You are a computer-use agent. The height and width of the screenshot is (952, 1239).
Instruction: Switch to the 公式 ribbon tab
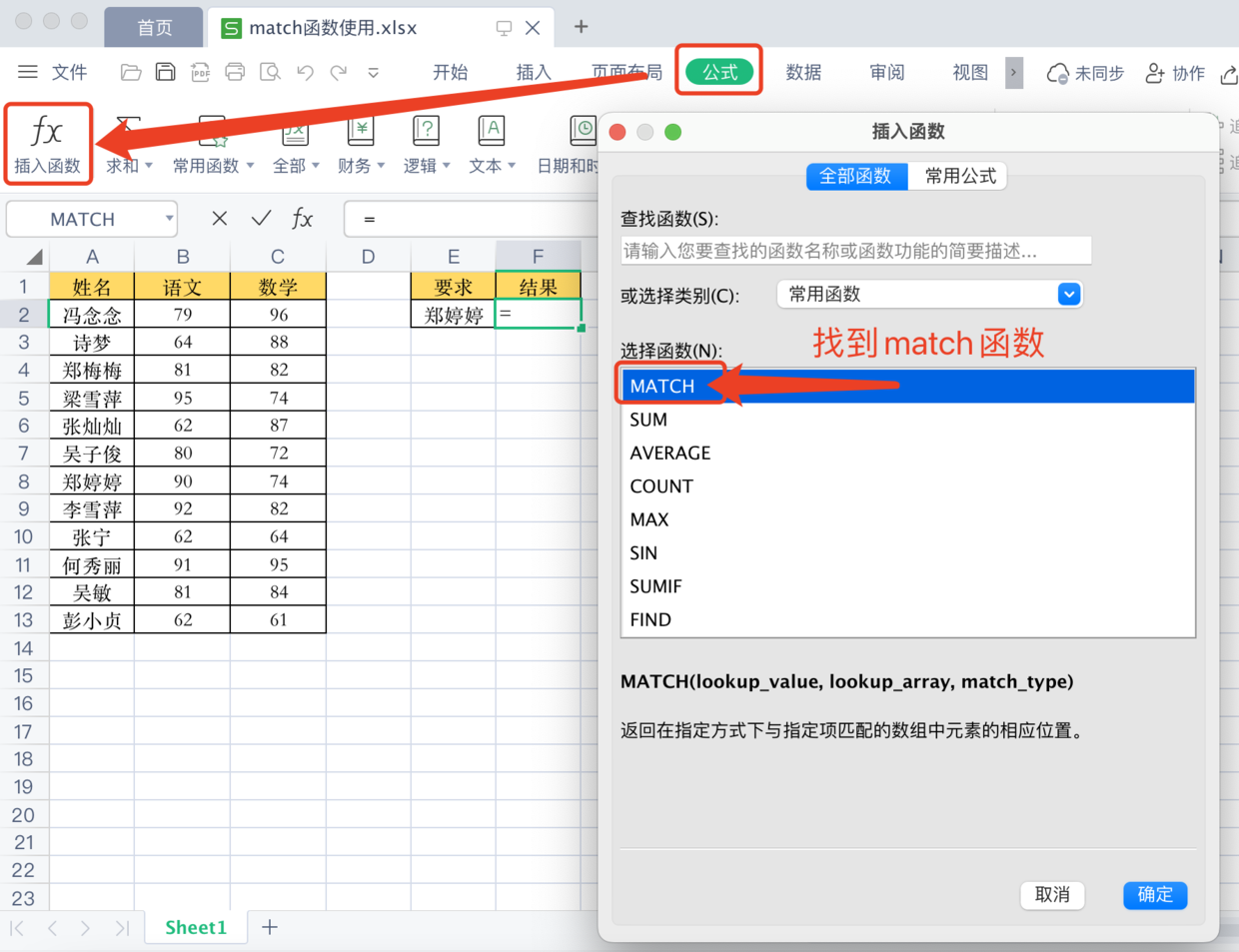pos(719,72)
